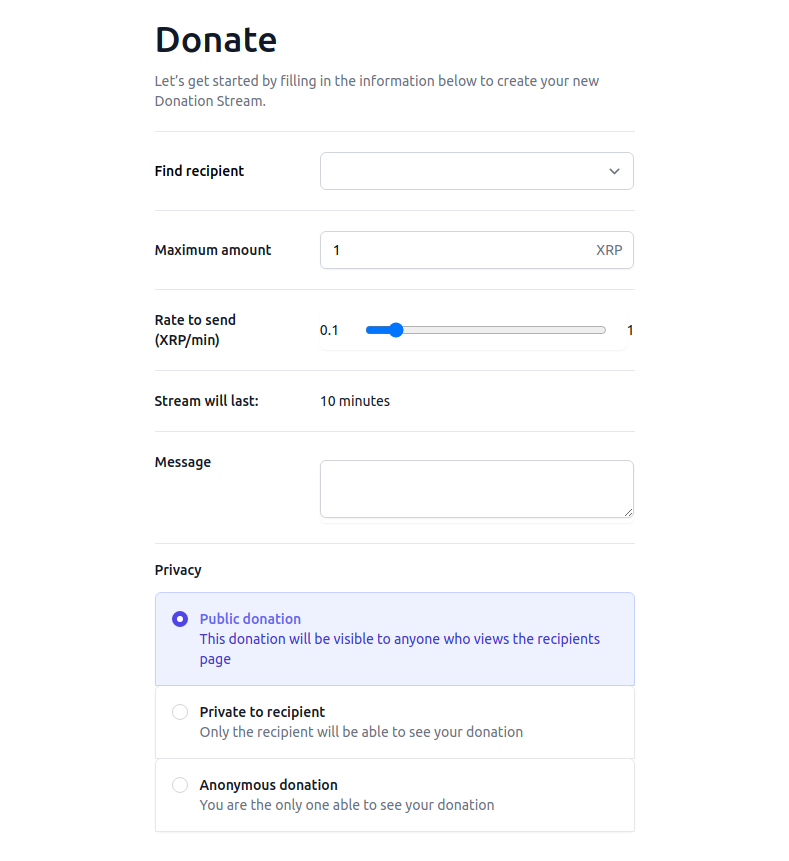Click the Maximum amount input field

[455, 250]
